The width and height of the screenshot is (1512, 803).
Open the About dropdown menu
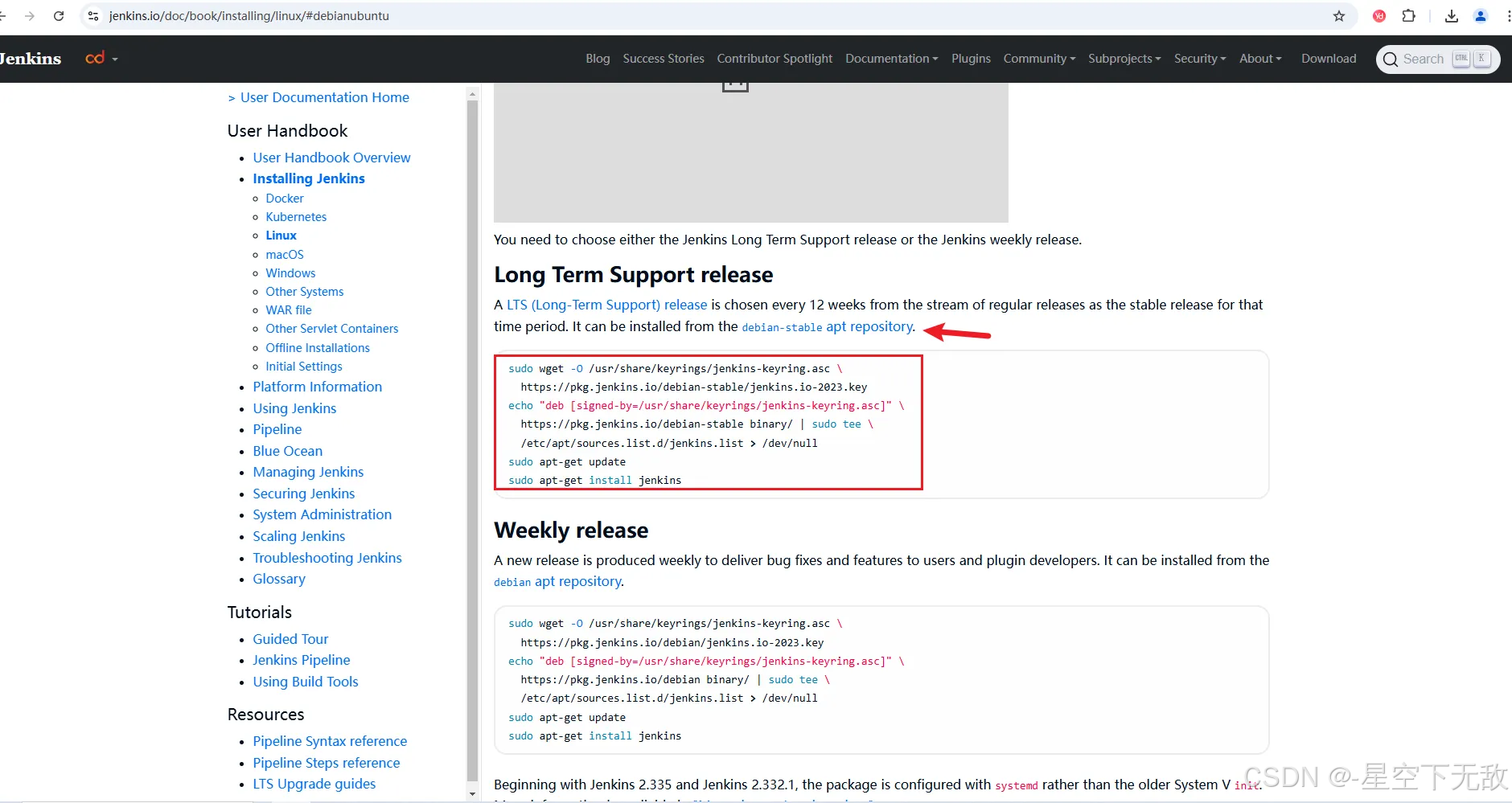1260,59
